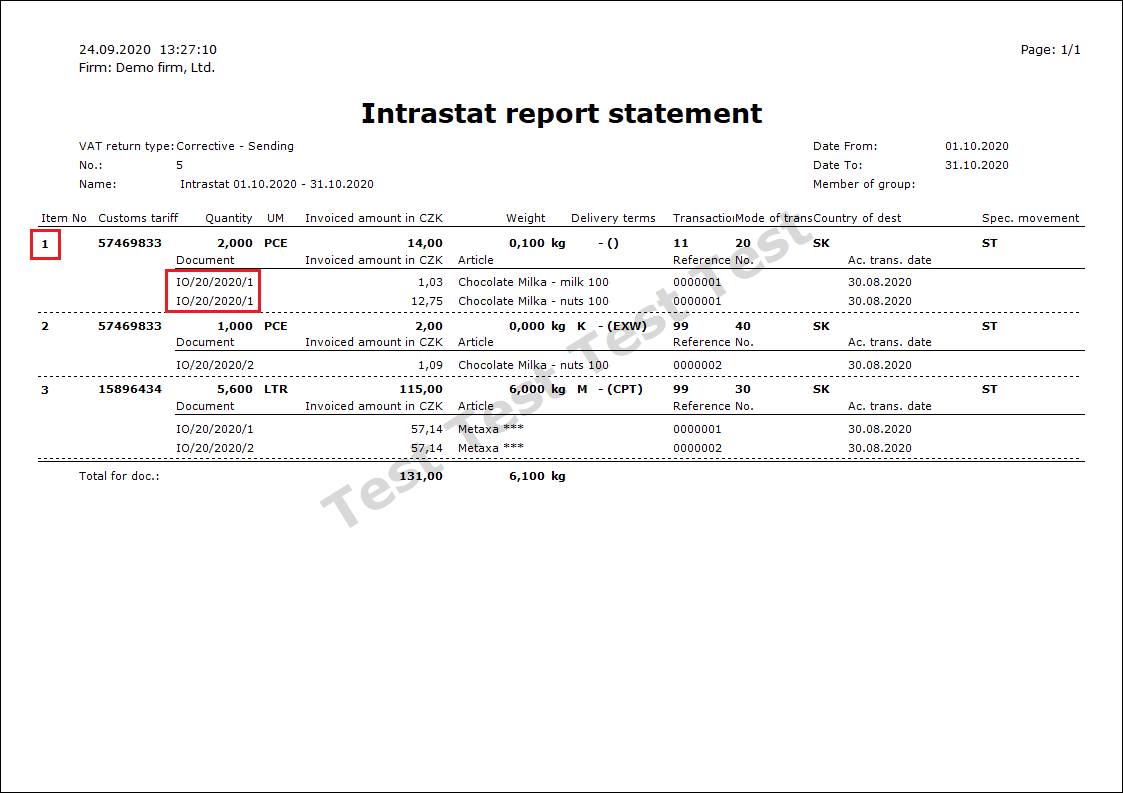This screenshot has width=1123, height=793.
Task: Click 'Firm: Demo firm, Ltd.' header line
Action: click(147, 68)
